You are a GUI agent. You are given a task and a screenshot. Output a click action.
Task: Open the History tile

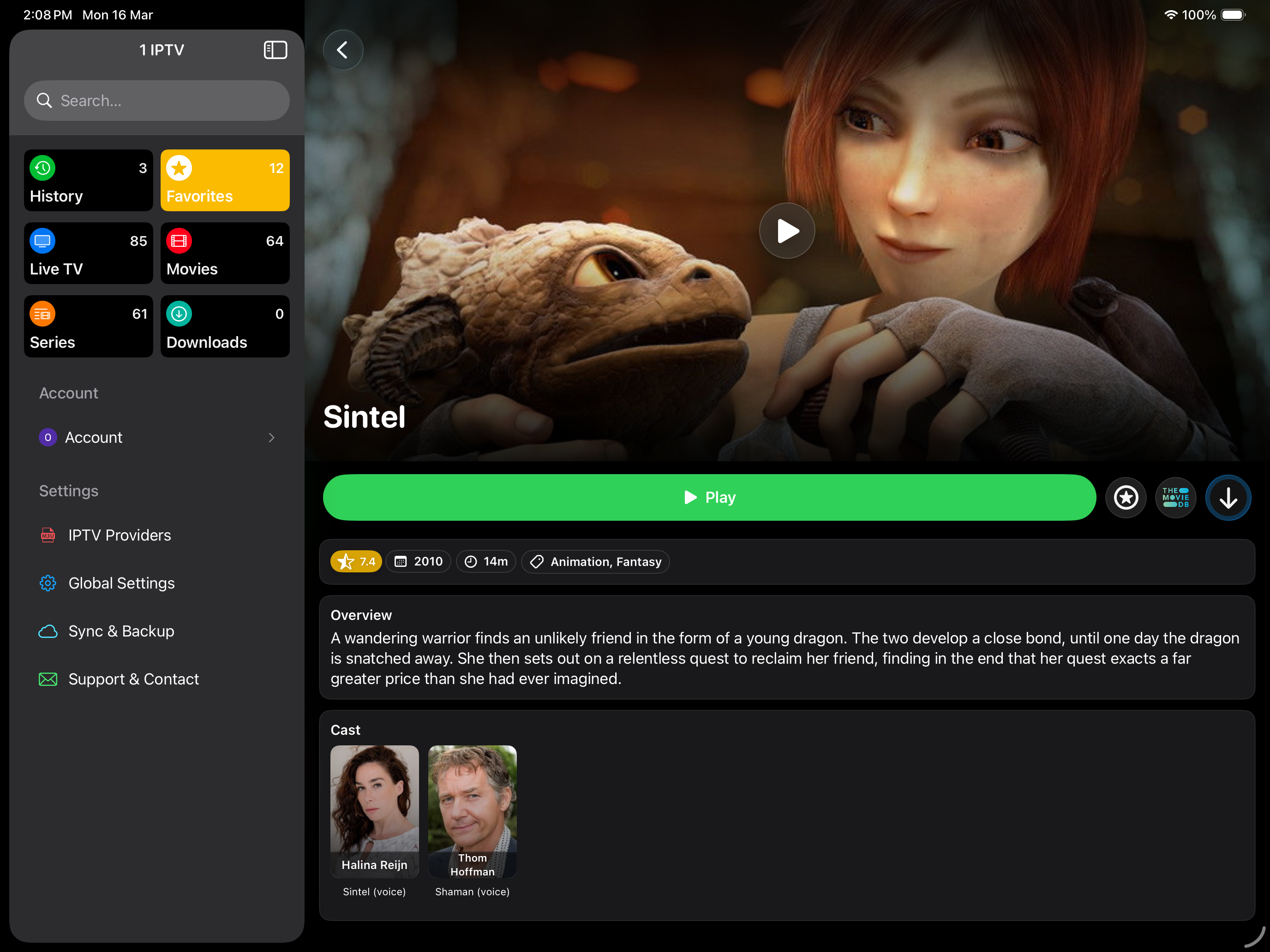89,180
